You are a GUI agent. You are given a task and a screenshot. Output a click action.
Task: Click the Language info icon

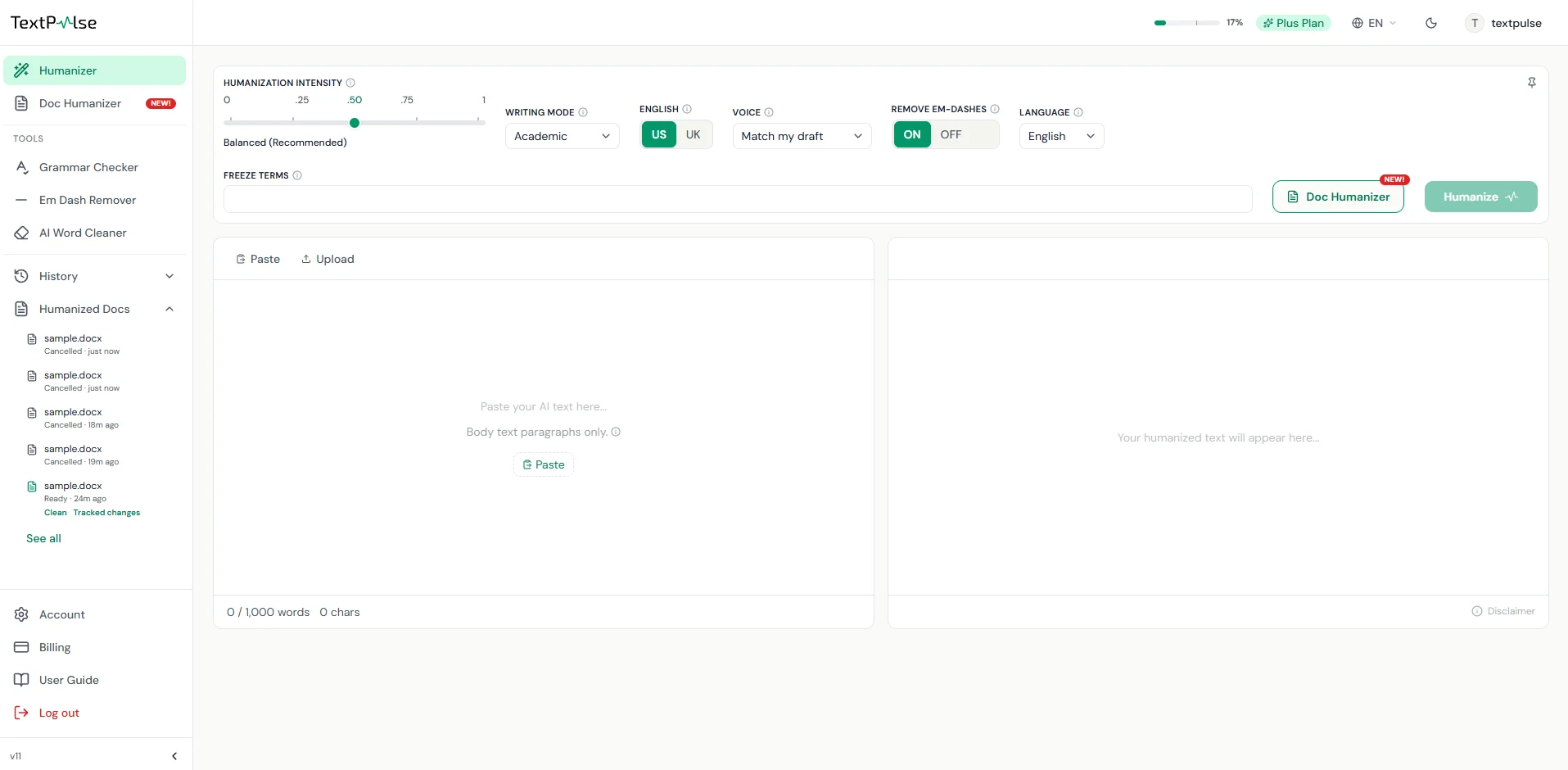[1078, 112]
